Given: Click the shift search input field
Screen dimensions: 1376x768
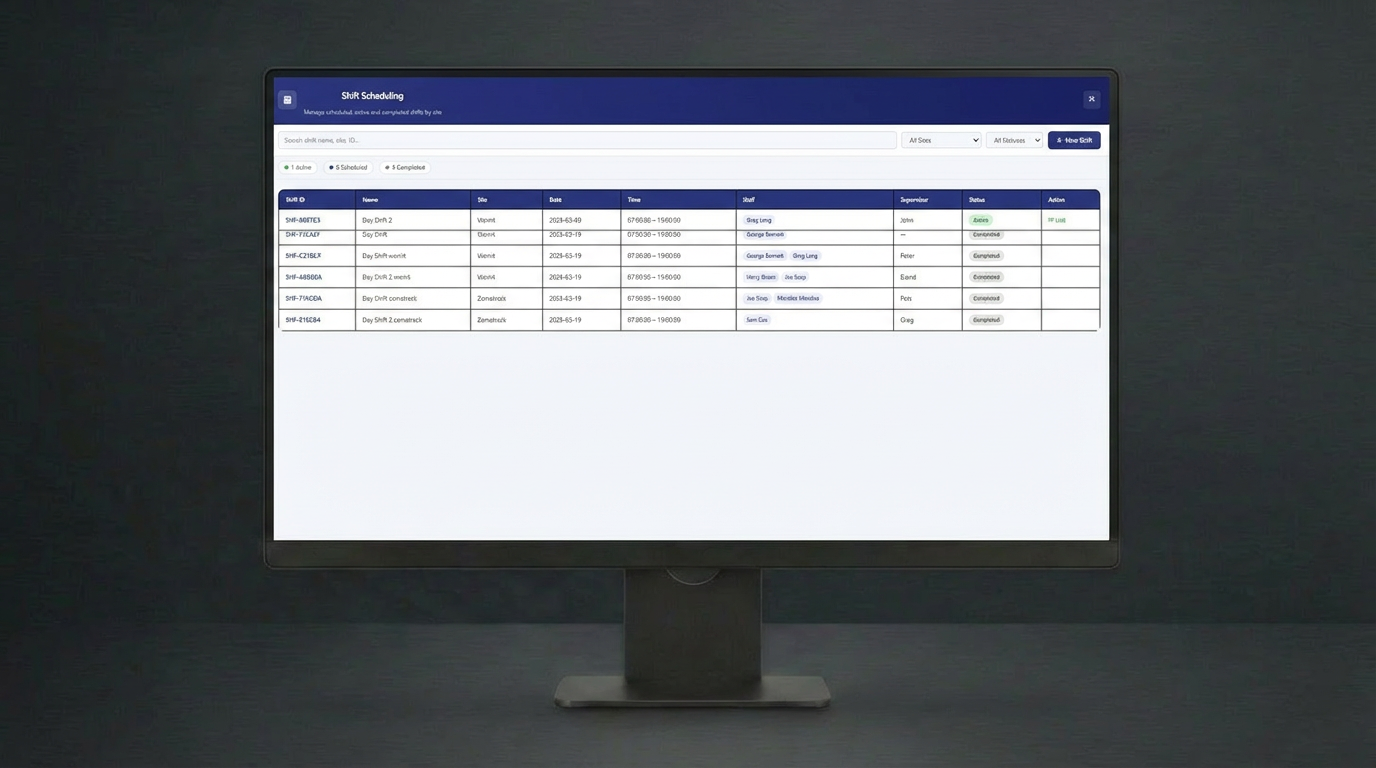Looking at the screenshot, I should pos(587,141).
